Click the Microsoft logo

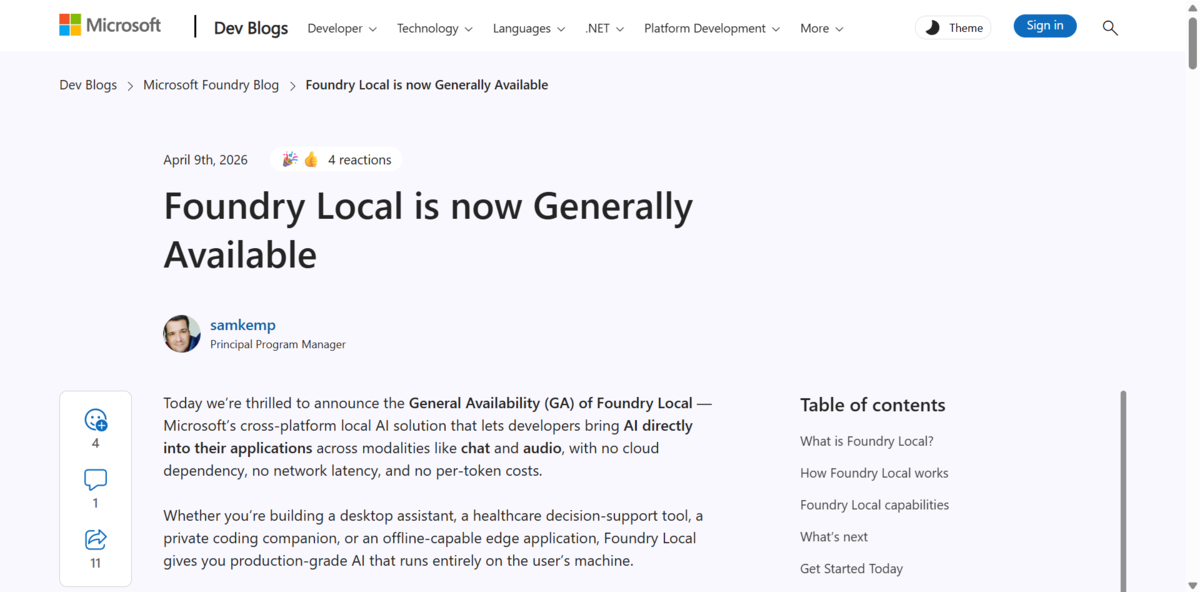coord(110,26)
